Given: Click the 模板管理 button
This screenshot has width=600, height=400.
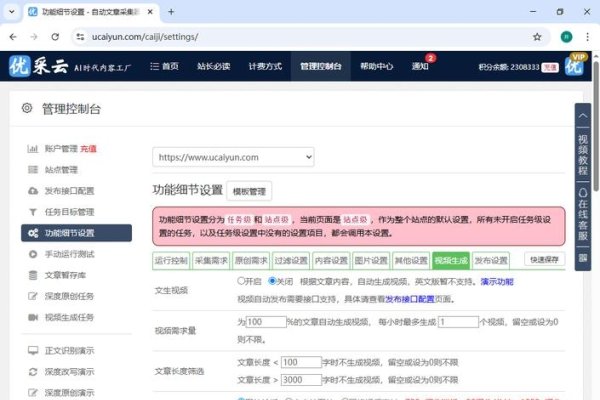Looking at the screenshot, I should click(x=249, y=191).
